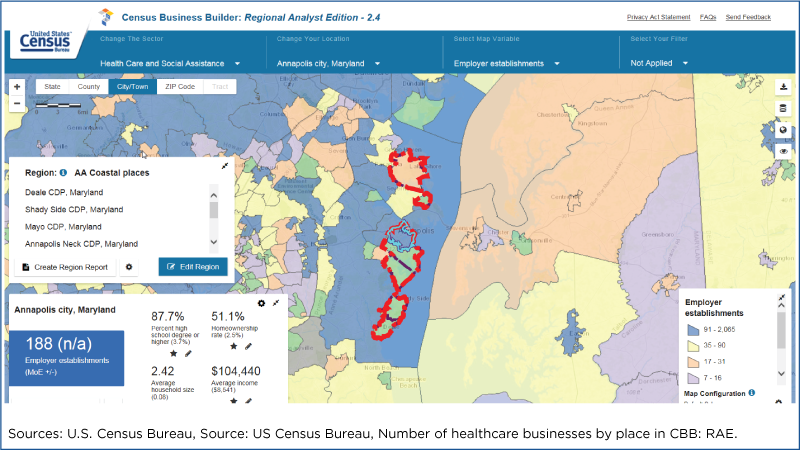Viewport: 800px width, 450px height.
Task: Select Annapolis Neck CDP, Maryland entry
Action: tap(82, 244)
